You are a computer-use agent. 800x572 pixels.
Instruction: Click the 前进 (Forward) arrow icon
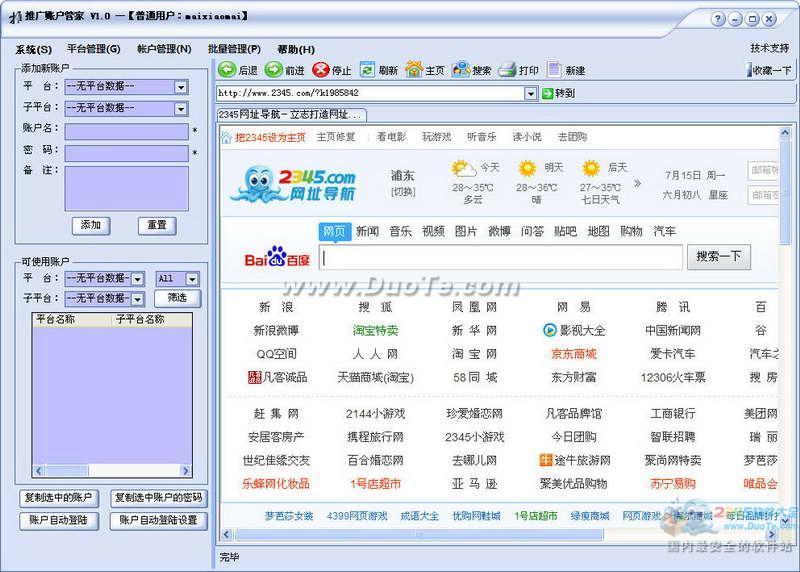pyautogui.click(x=273, y=70)
